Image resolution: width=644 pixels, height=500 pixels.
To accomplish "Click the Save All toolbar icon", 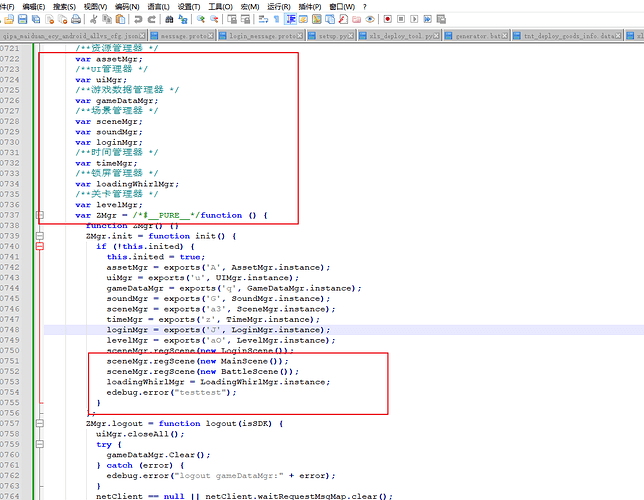I will 36,19.
